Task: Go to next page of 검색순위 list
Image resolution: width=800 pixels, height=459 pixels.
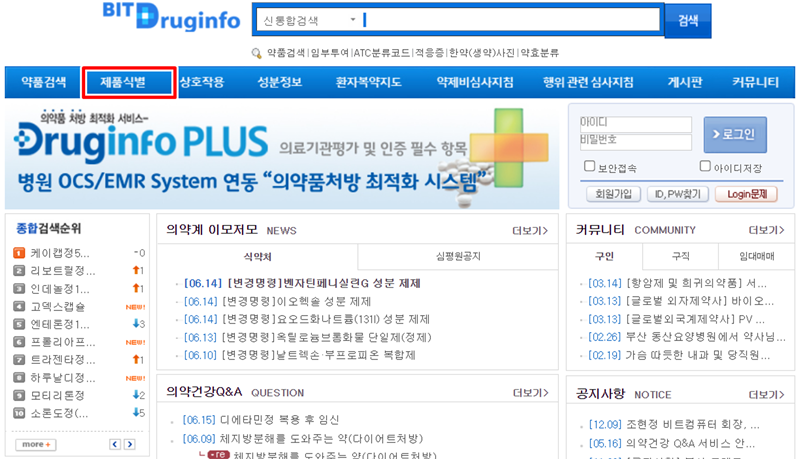Action: coord(130,444)
